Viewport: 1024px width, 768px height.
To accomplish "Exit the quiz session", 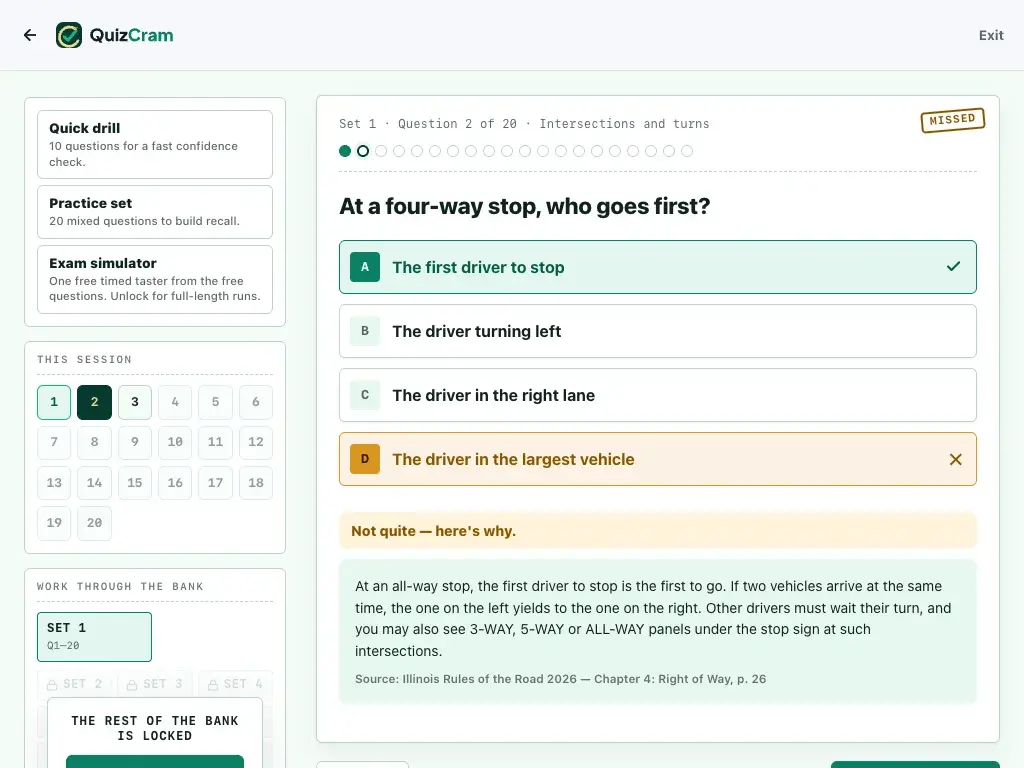I will pyautogui.click(x=991, y=35).
